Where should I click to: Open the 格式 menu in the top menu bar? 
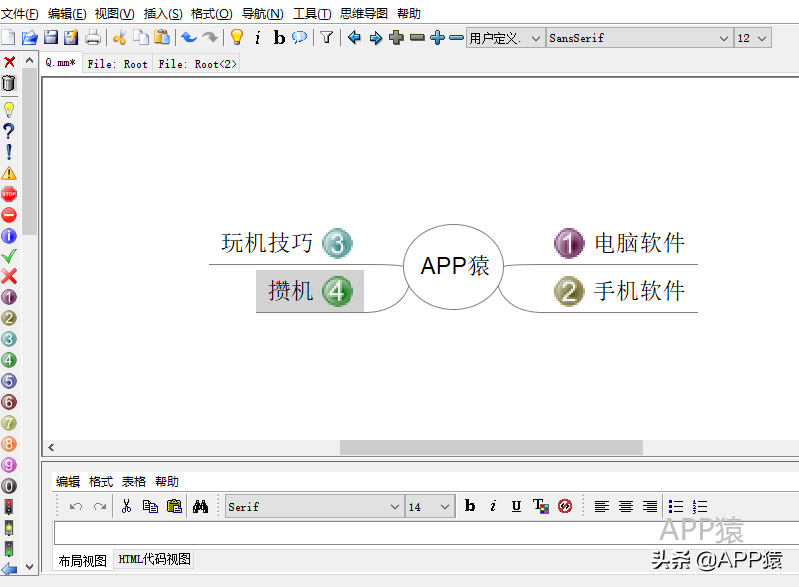pos(211,14)
